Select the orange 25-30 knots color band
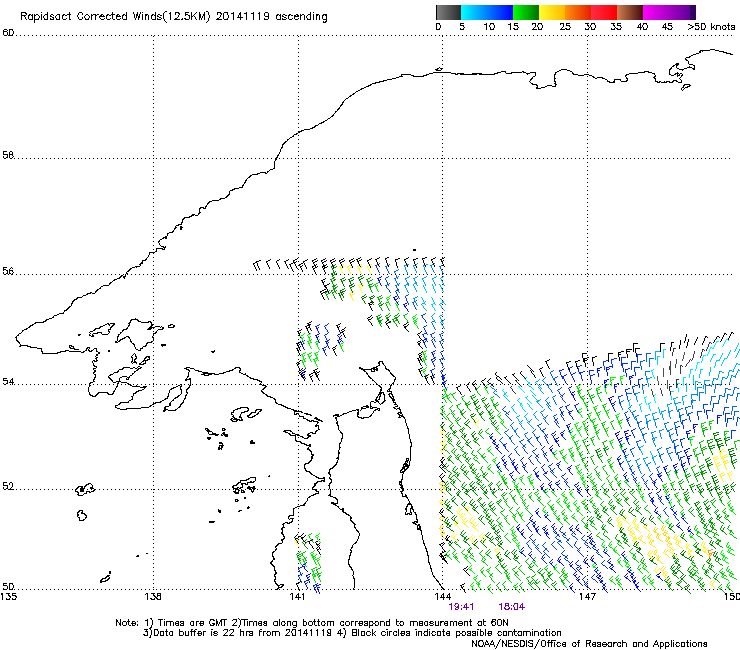Viewport: 740px width, 650px height. pyautogui.click(x=578, y=12)
